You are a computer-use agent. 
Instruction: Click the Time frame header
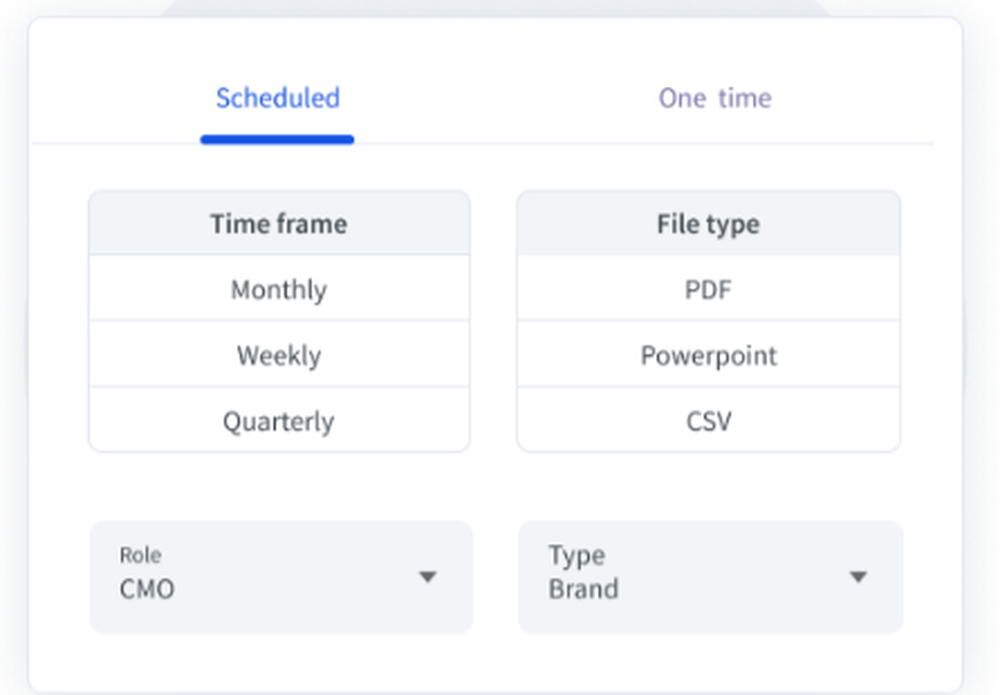click(x=278, y=223)
